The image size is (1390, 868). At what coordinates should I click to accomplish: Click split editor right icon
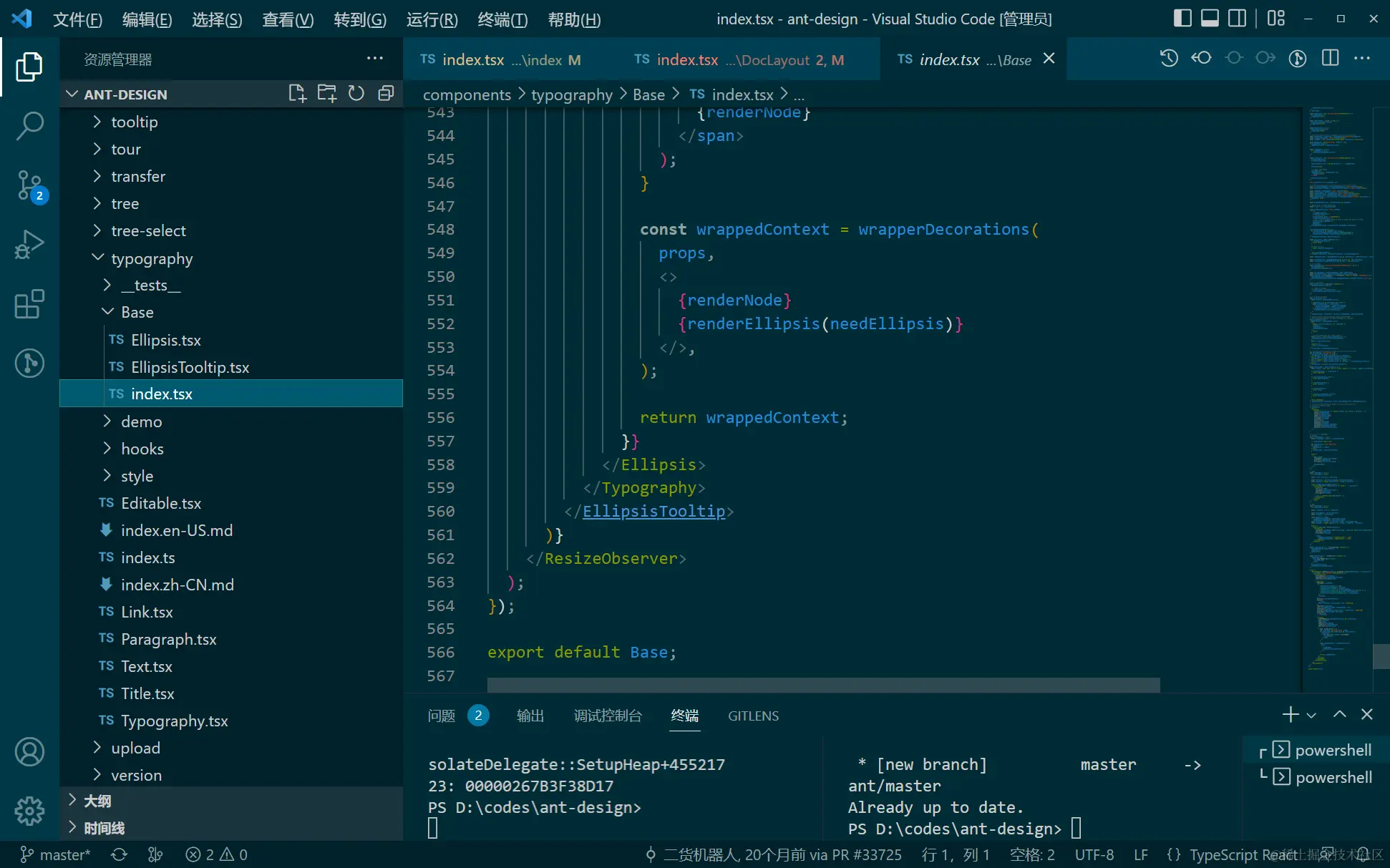point(1330,59)
